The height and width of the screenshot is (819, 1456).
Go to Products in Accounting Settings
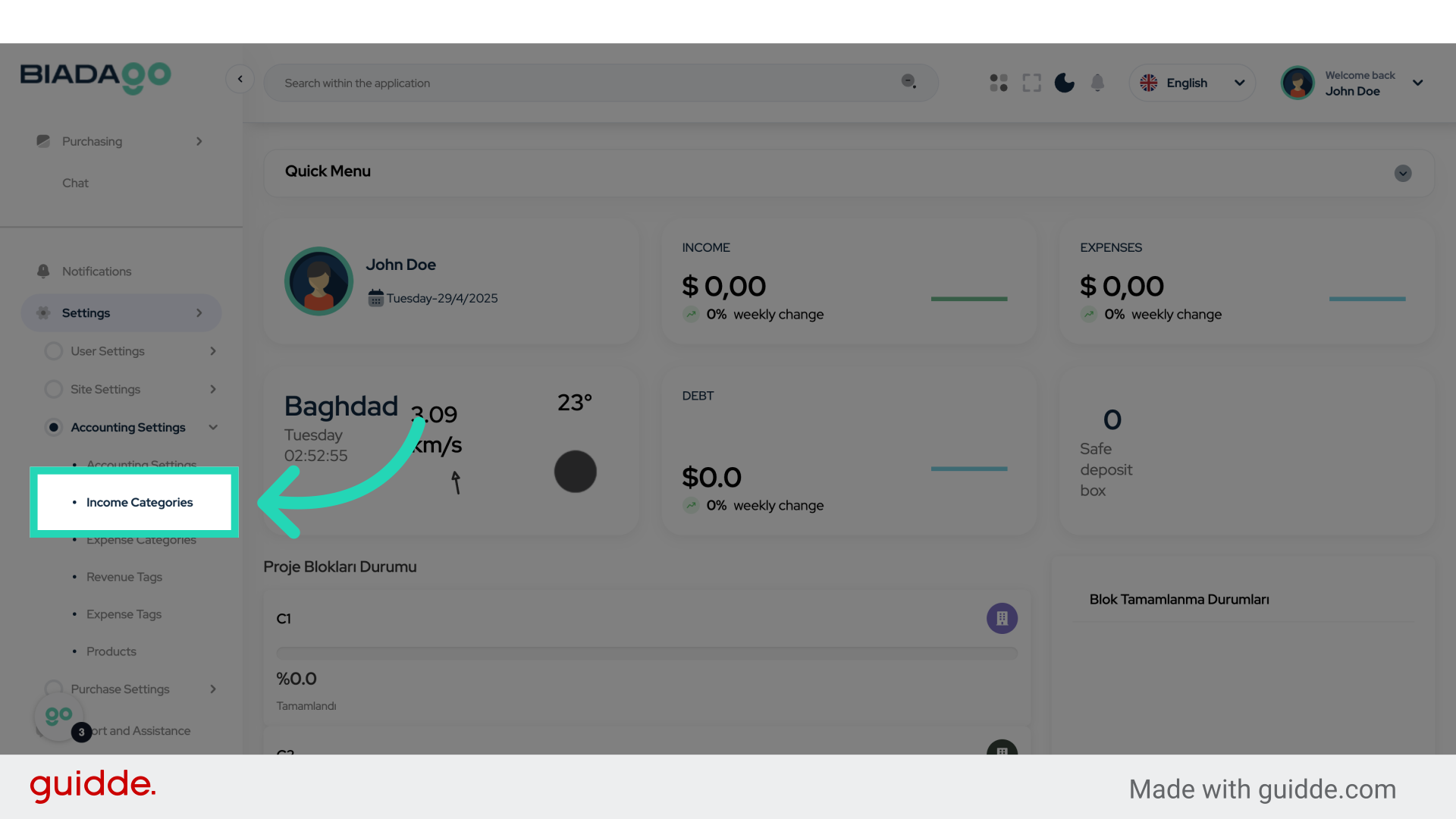coord(111,651)
